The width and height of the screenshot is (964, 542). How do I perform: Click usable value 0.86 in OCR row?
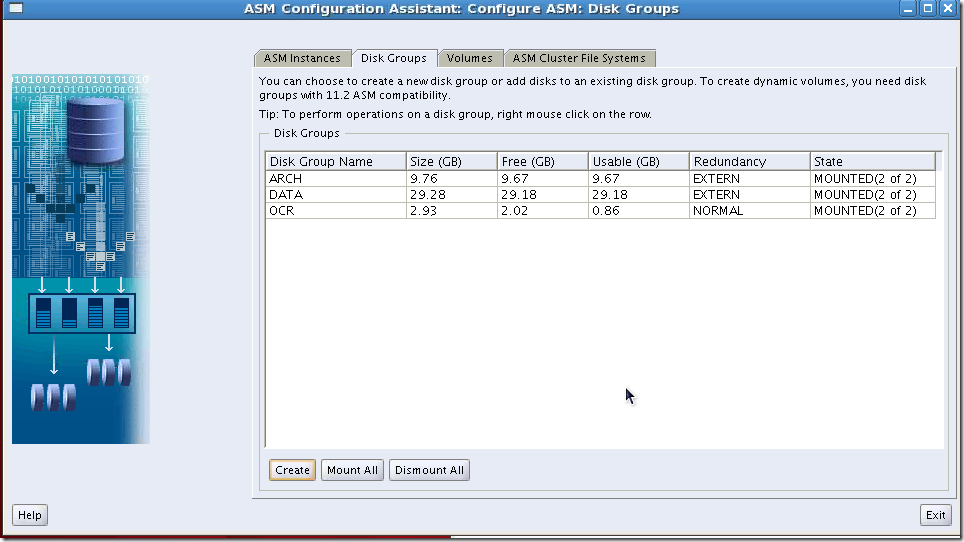tap(606, 211)
